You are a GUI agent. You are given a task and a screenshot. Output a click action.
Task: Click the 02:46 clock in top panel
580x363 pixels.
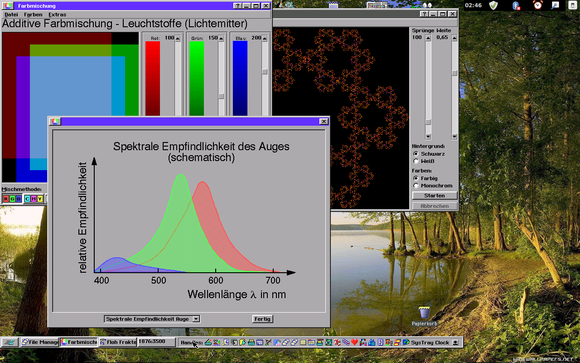pyautogui.click(x=473, y=5)
